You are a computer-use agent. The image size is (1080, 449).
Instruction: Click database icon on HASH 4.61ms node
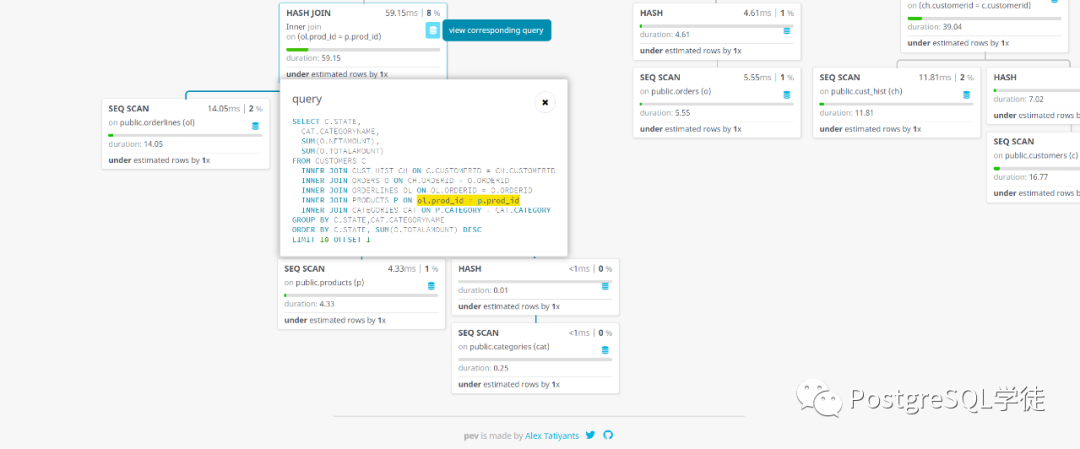(x=787, y=31)
